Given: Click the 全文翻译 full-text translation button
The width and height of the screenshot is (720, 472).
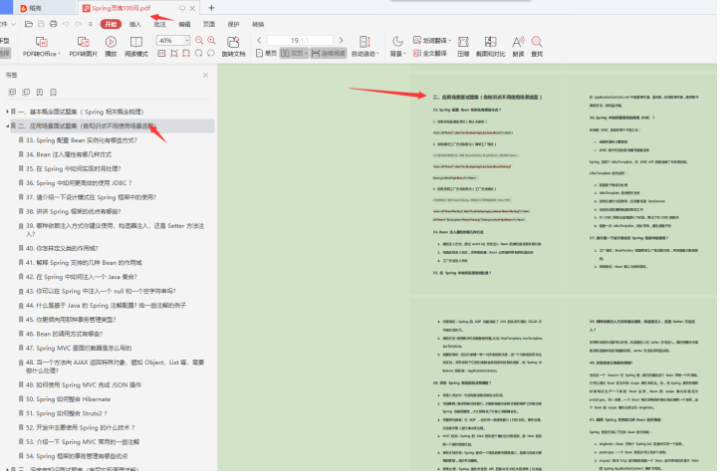Looking at the screenshot, I should [x=430, y=53].
